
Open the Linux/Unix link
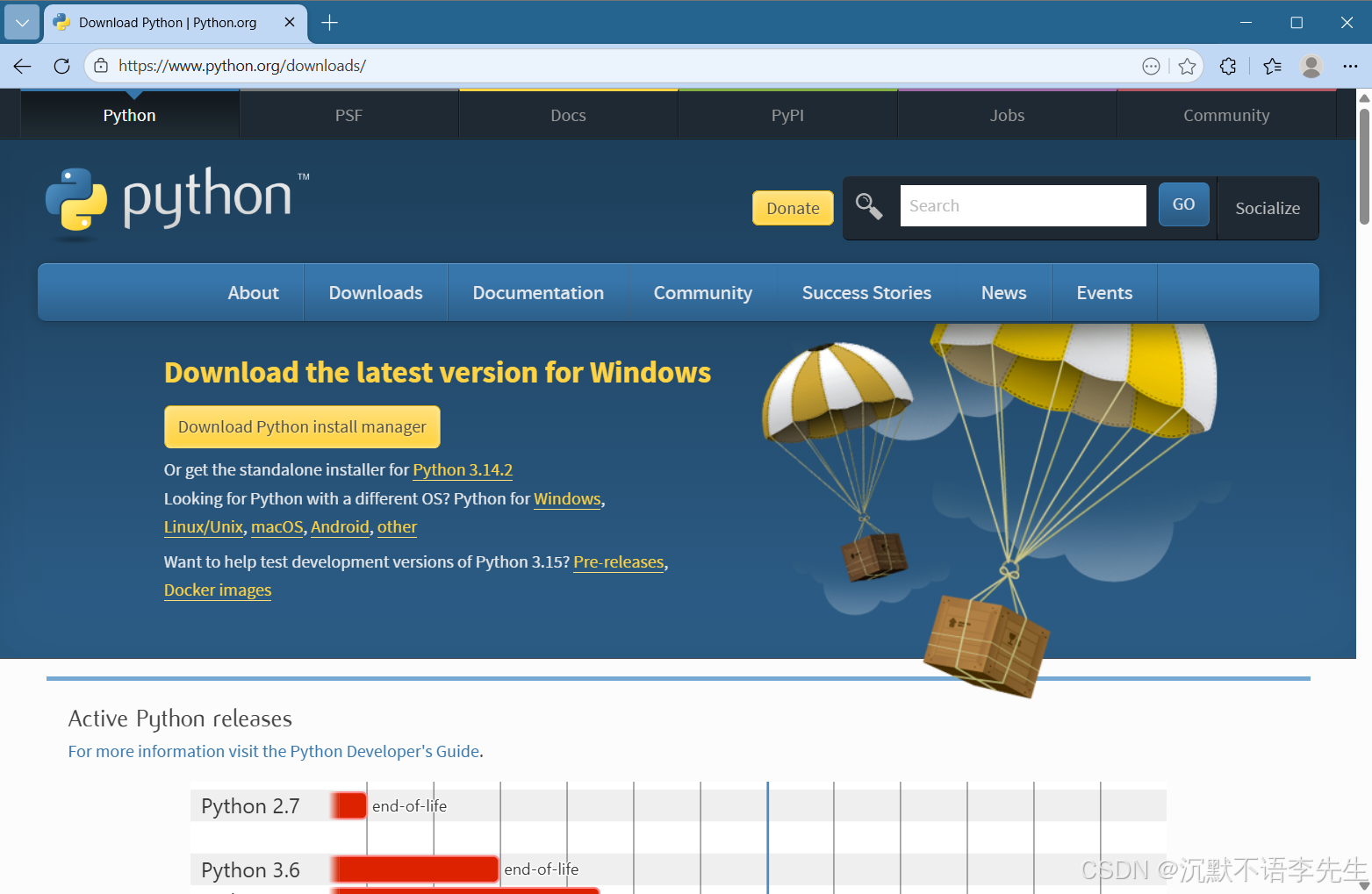(204, 527)
